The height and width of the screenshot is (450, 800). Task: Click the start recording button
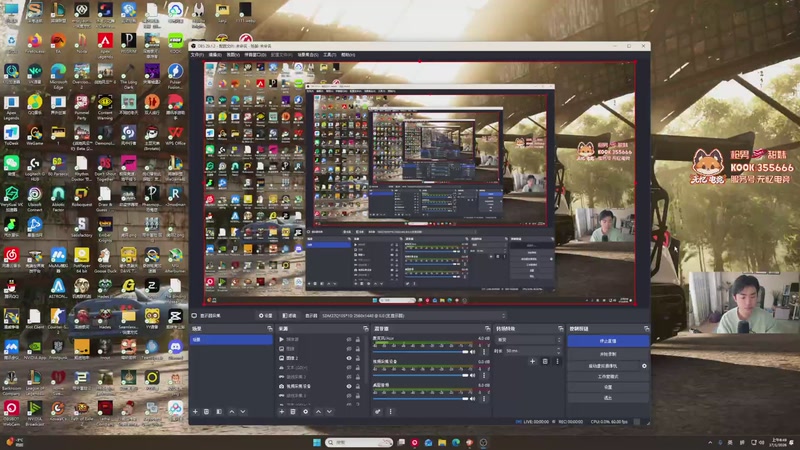point(608,354)
